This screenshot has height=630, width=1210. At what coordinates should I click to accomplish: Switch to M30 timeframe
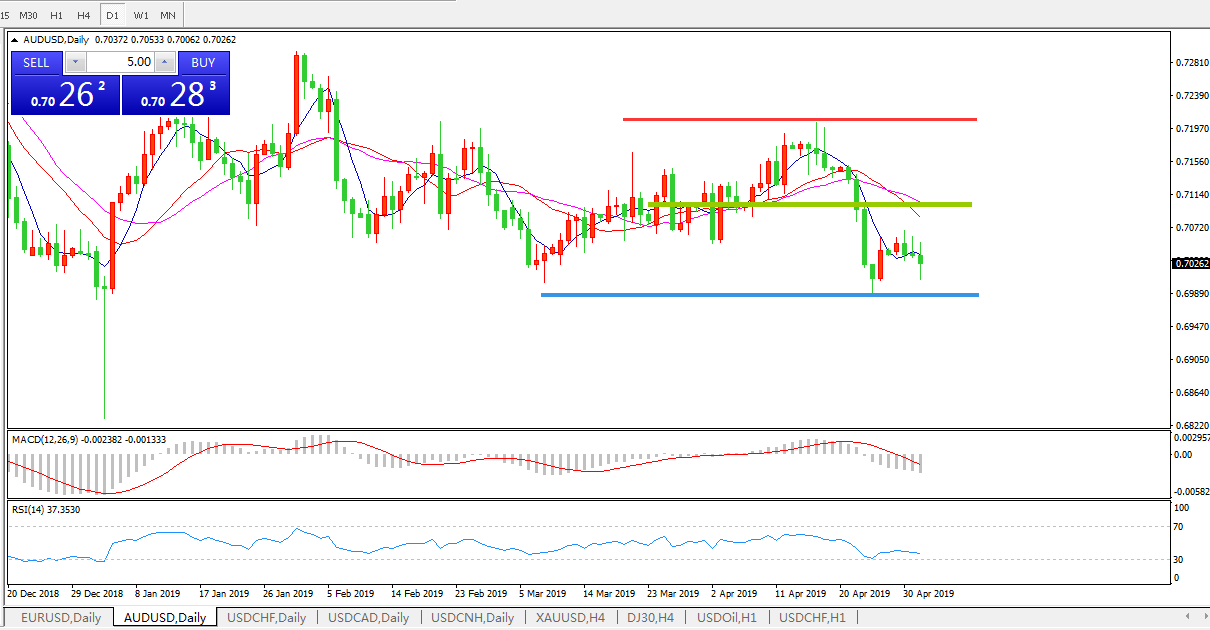pyautogui.click(x=29, y=15)
